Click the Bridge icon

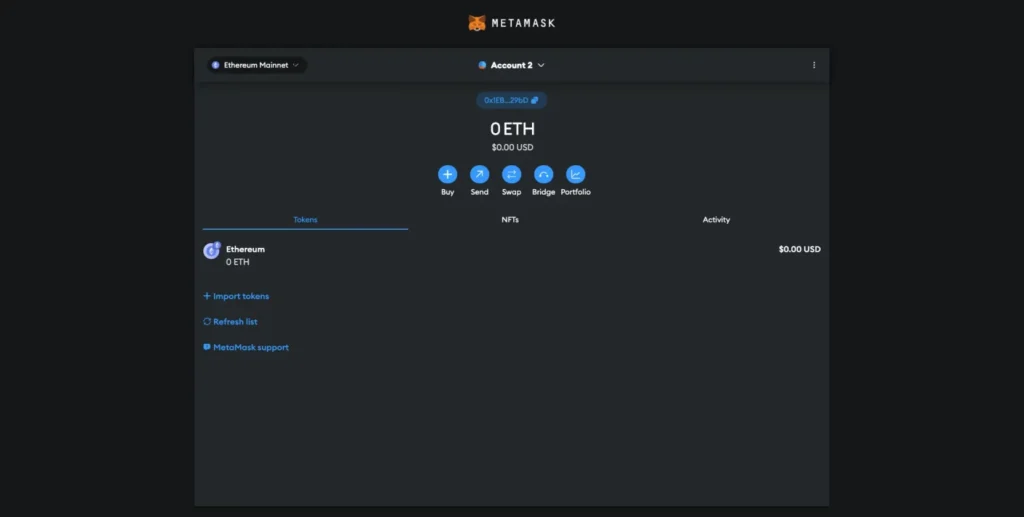[543, 174]
